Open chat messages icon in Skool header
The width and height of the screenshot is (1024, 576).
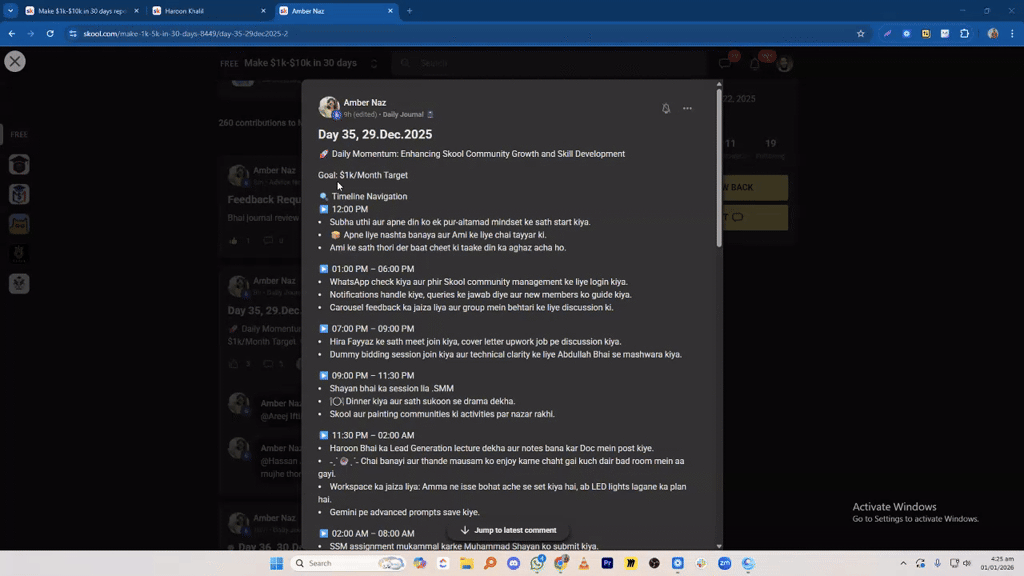pyautogui.click(x=725, y=63)
